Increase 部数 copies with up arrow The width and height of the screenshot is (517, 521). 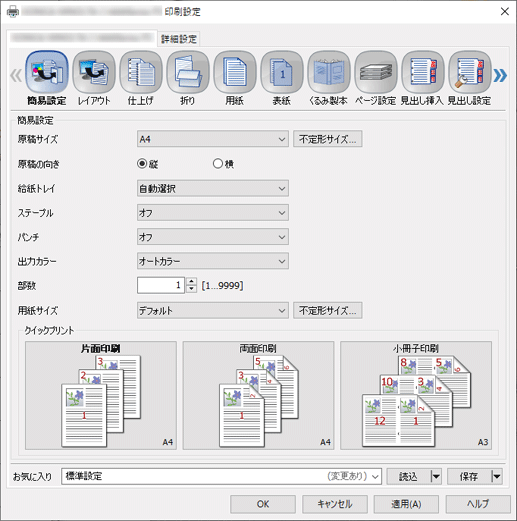(x=191, y=281)
